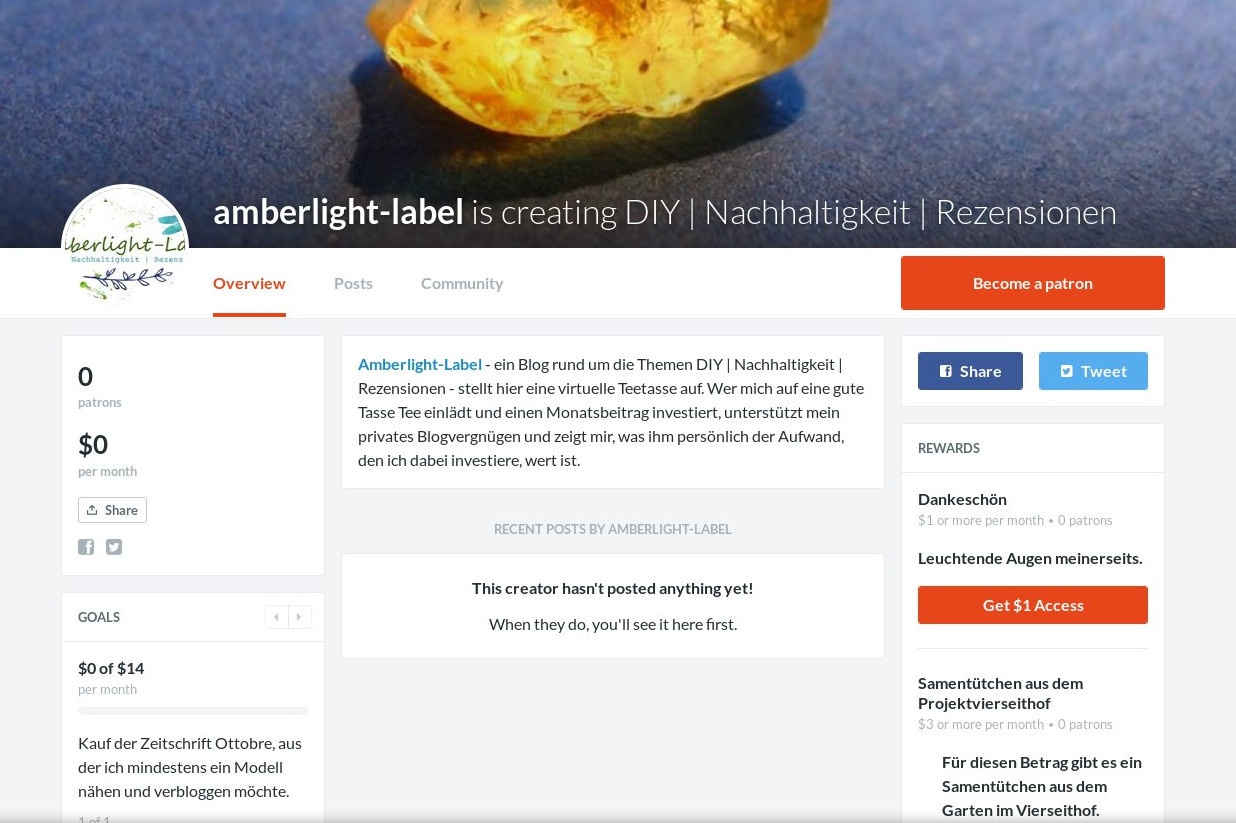Click the Become a patron button

click(1033, 283)
